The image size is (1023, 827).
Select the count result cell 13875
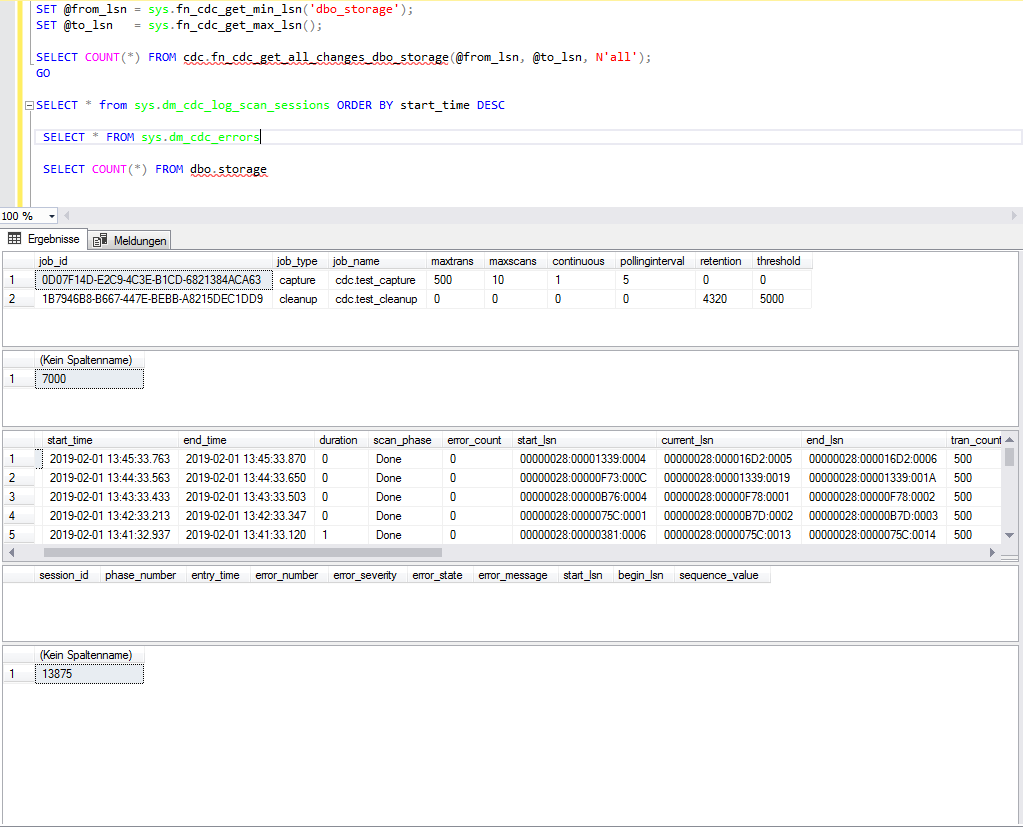89,674
